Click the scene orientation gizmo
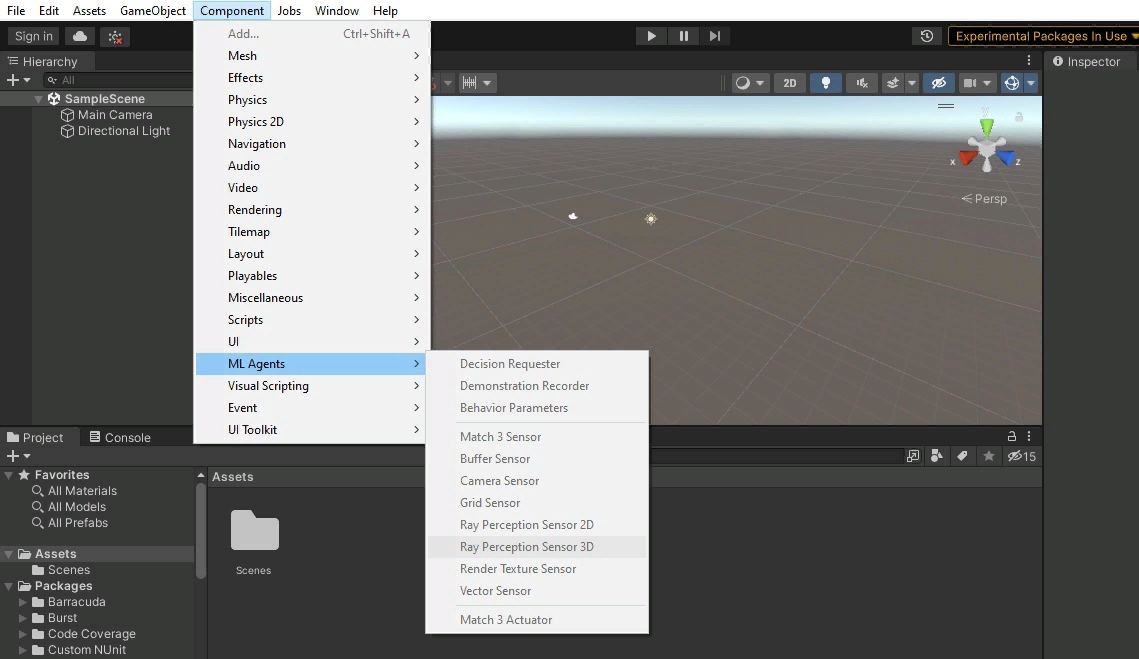1139x659 pixels. click(986, 146)
